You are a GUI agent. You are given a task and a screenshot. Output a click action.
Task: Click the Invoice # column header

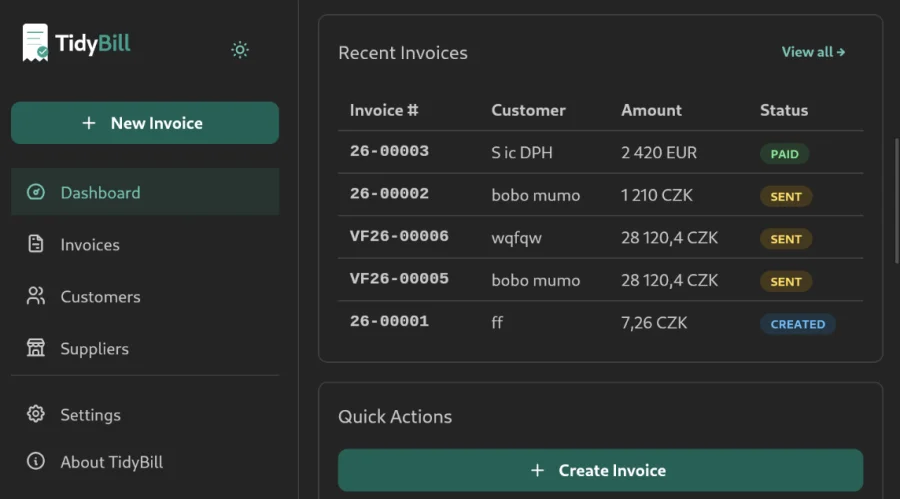[x=384, y=110]
